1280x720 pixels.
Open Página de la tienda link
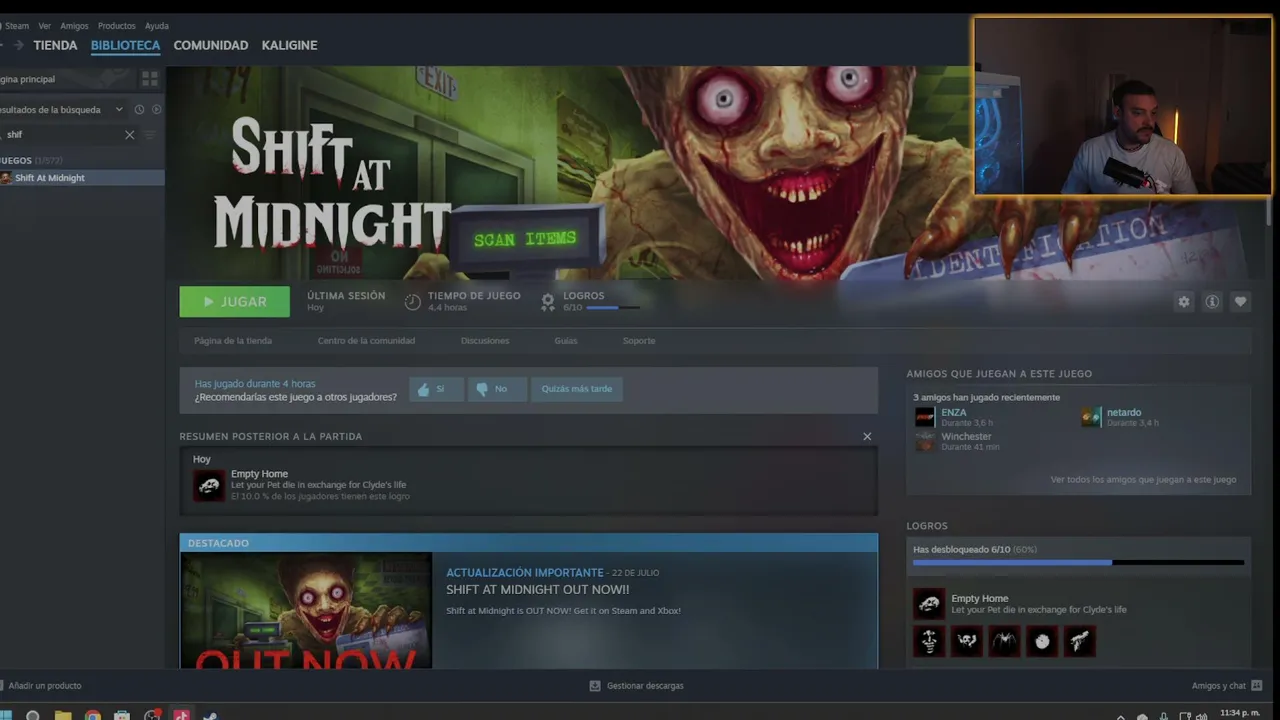point(233,341)
